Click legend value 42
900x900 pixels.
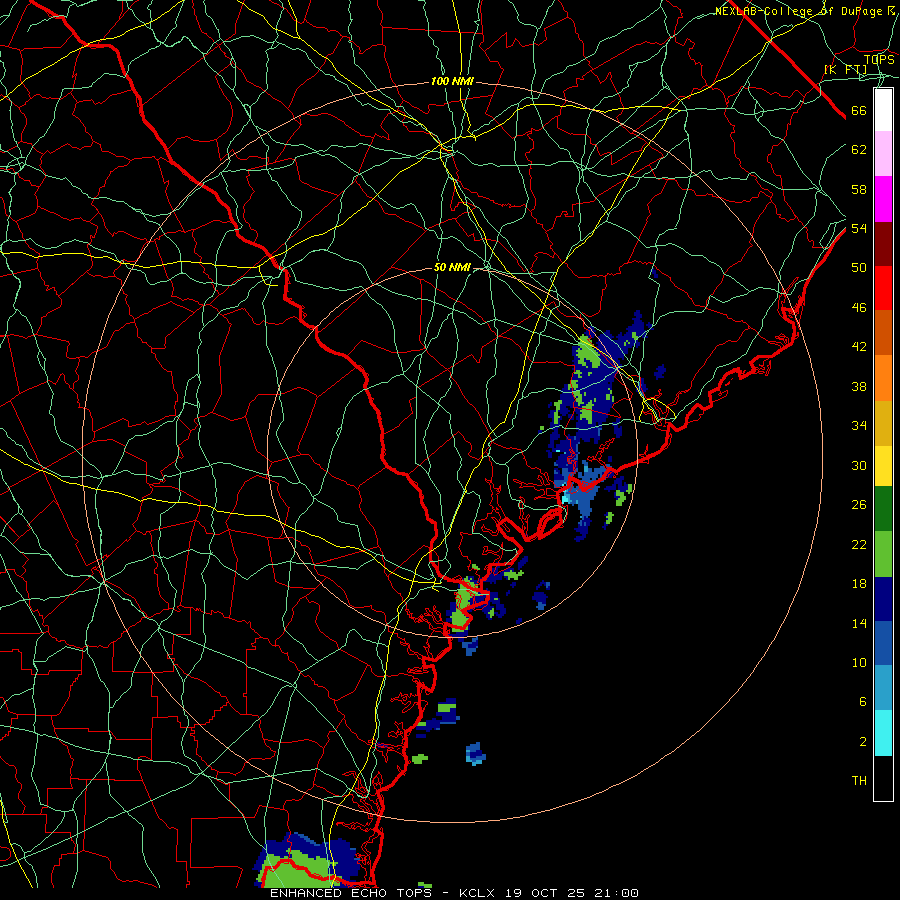click(x=859, y=347)
